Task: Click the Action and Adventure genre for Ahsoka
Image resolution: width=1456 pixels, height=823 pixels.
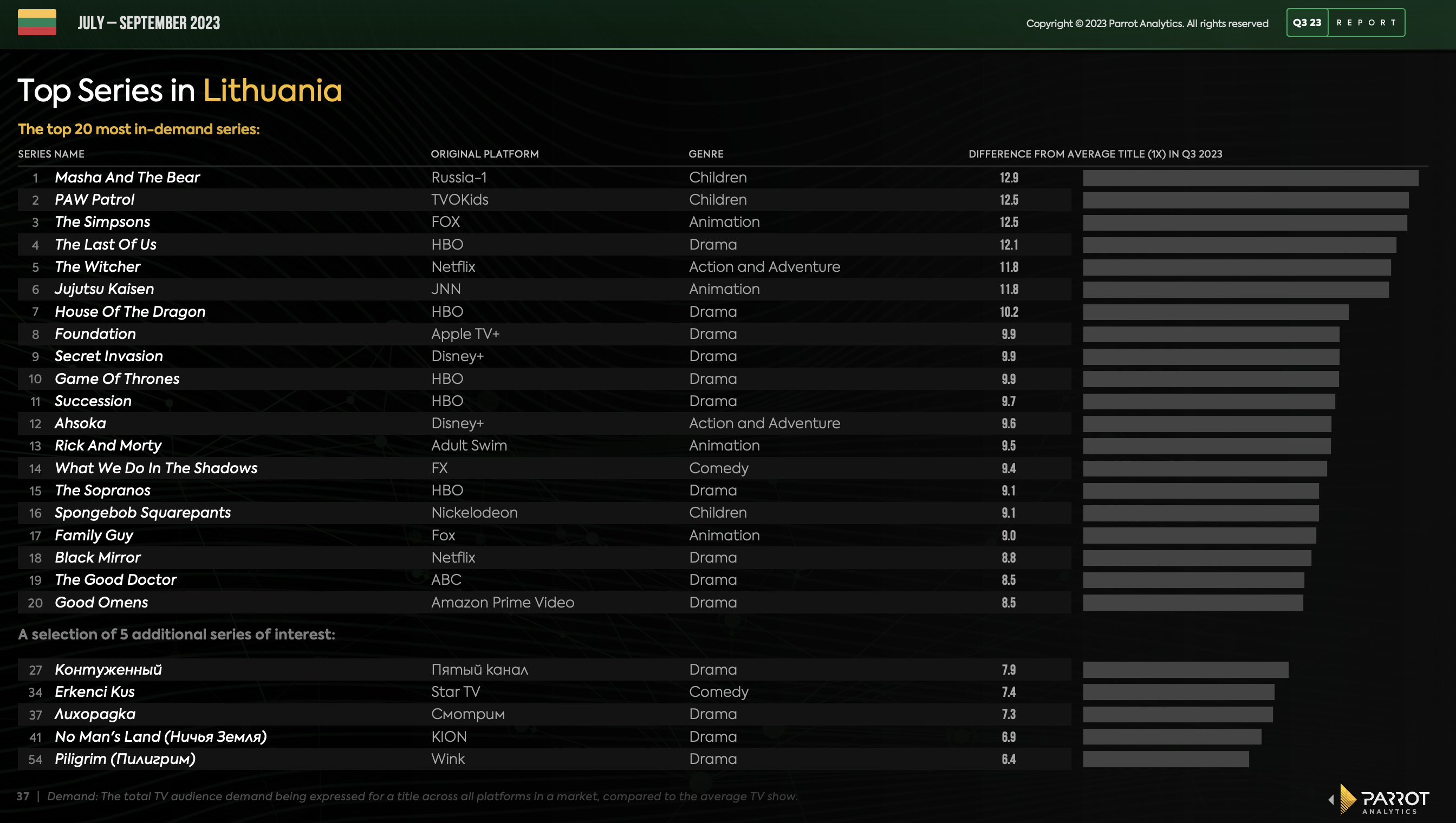Action: 764,423
